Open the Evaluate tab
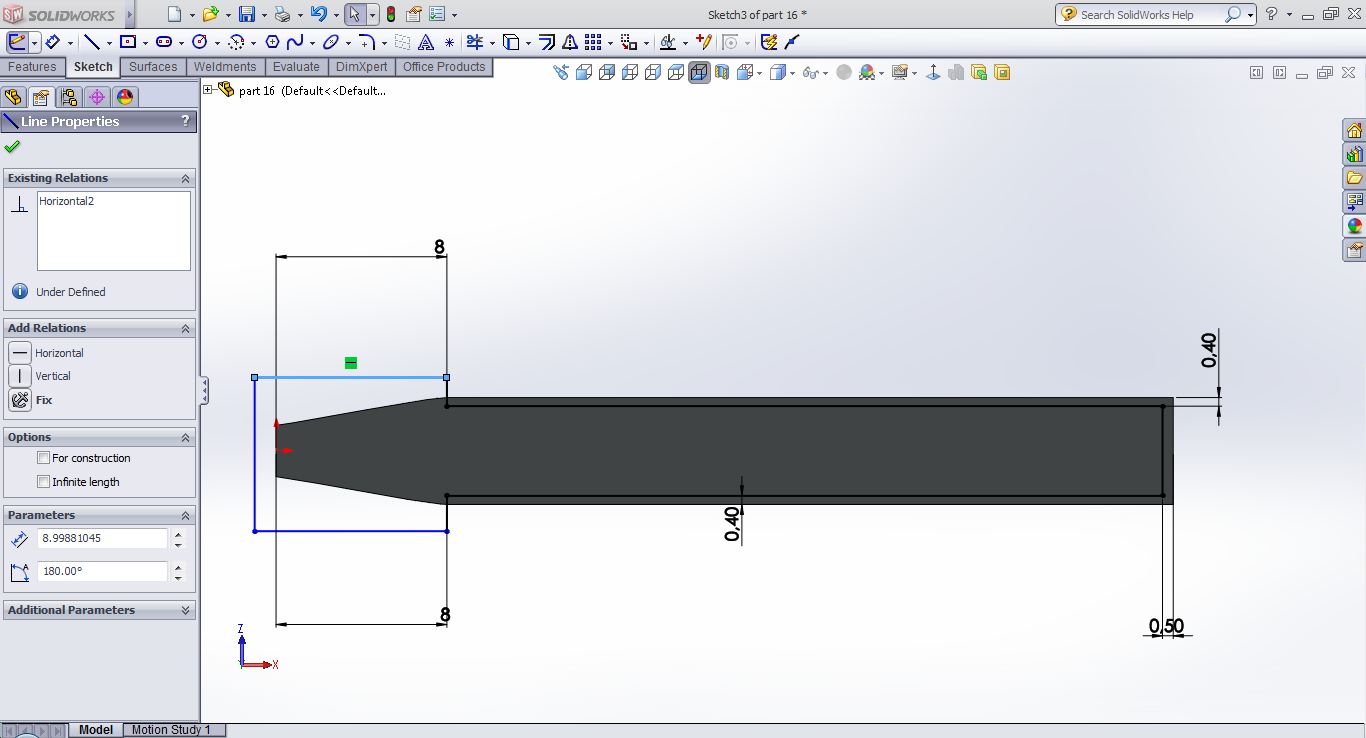1366x738 pixels. click(x=296, y=67)
